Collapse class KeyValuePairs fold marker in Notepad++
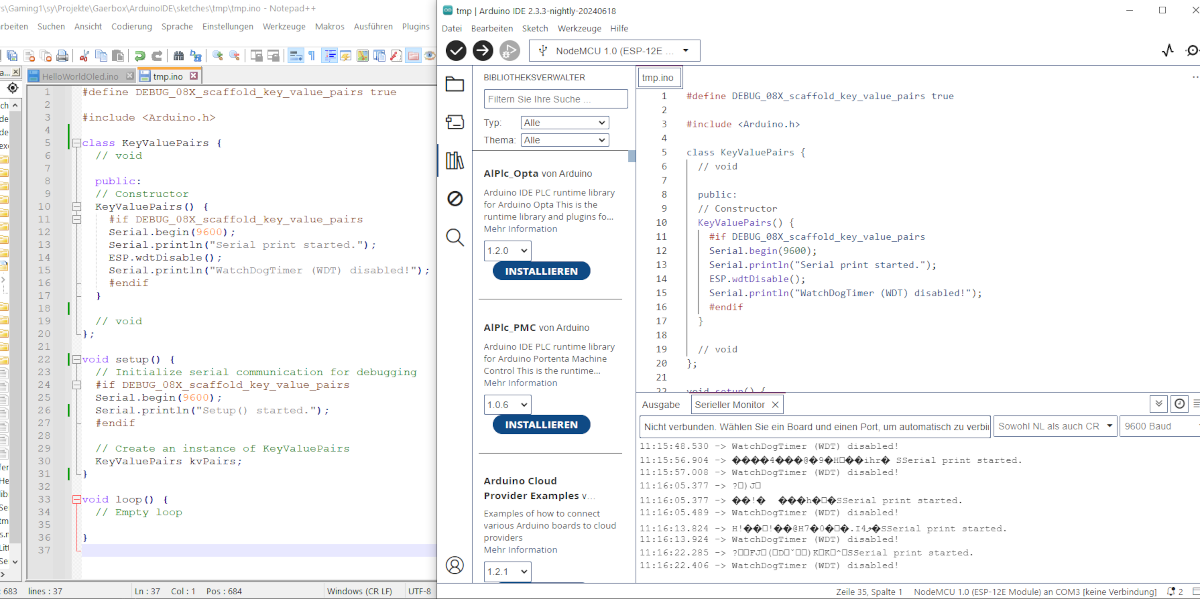 75,143
